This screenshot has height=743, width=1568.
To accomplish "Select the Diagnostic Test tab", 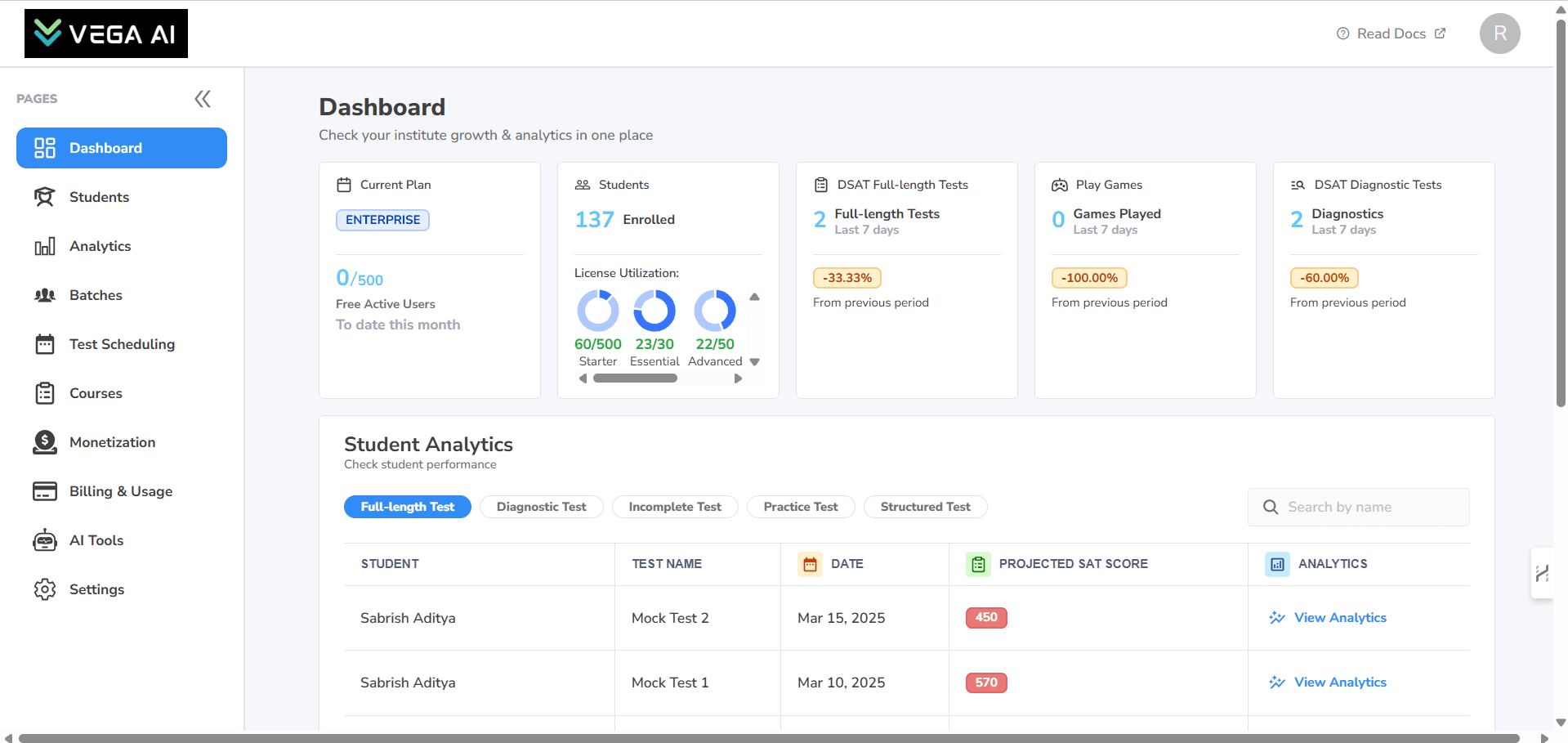I will 541,507.
